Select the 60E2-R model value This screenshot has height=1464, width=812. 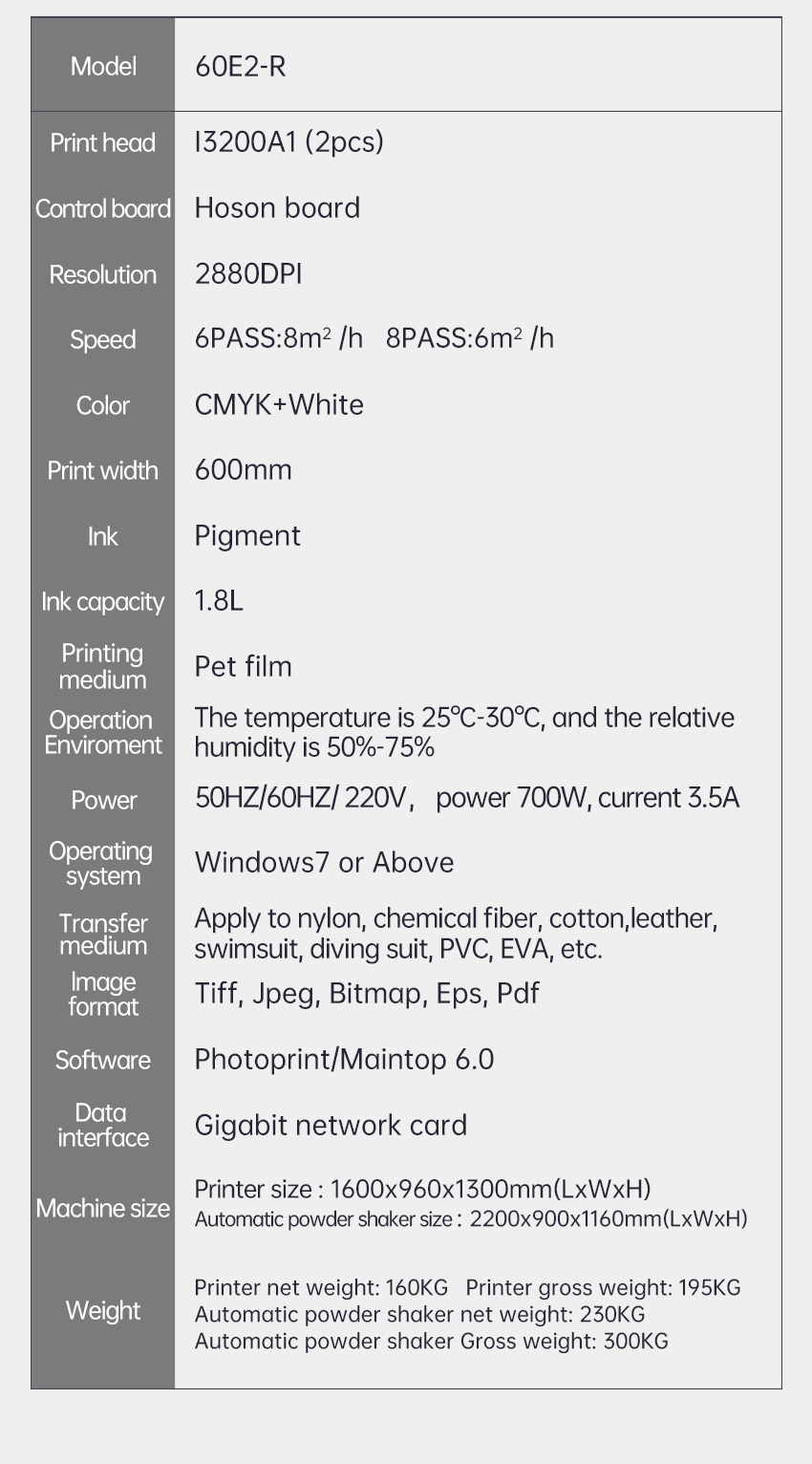pyautogui.click(x=240, y=66)
